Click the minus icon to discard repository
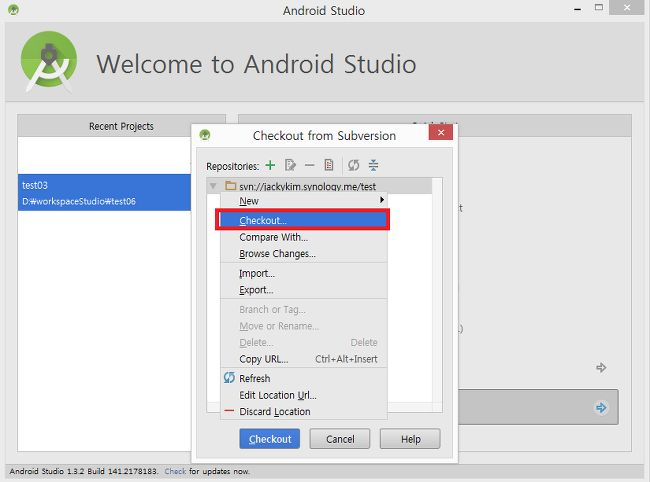 tap(310, 165)
